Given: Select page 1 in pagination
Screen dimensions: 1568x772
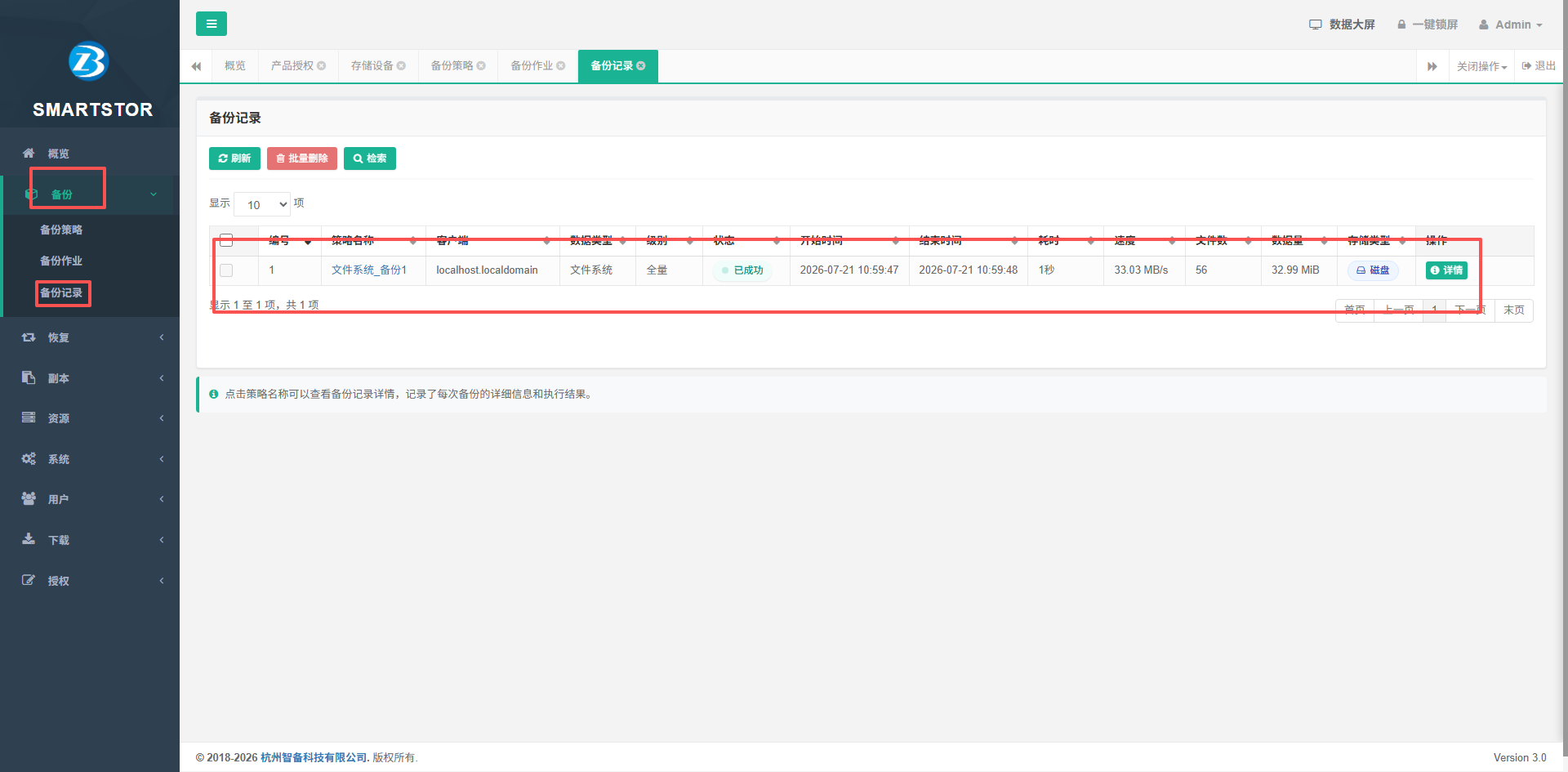Looking at the screenshot, I should point(1434,310).
